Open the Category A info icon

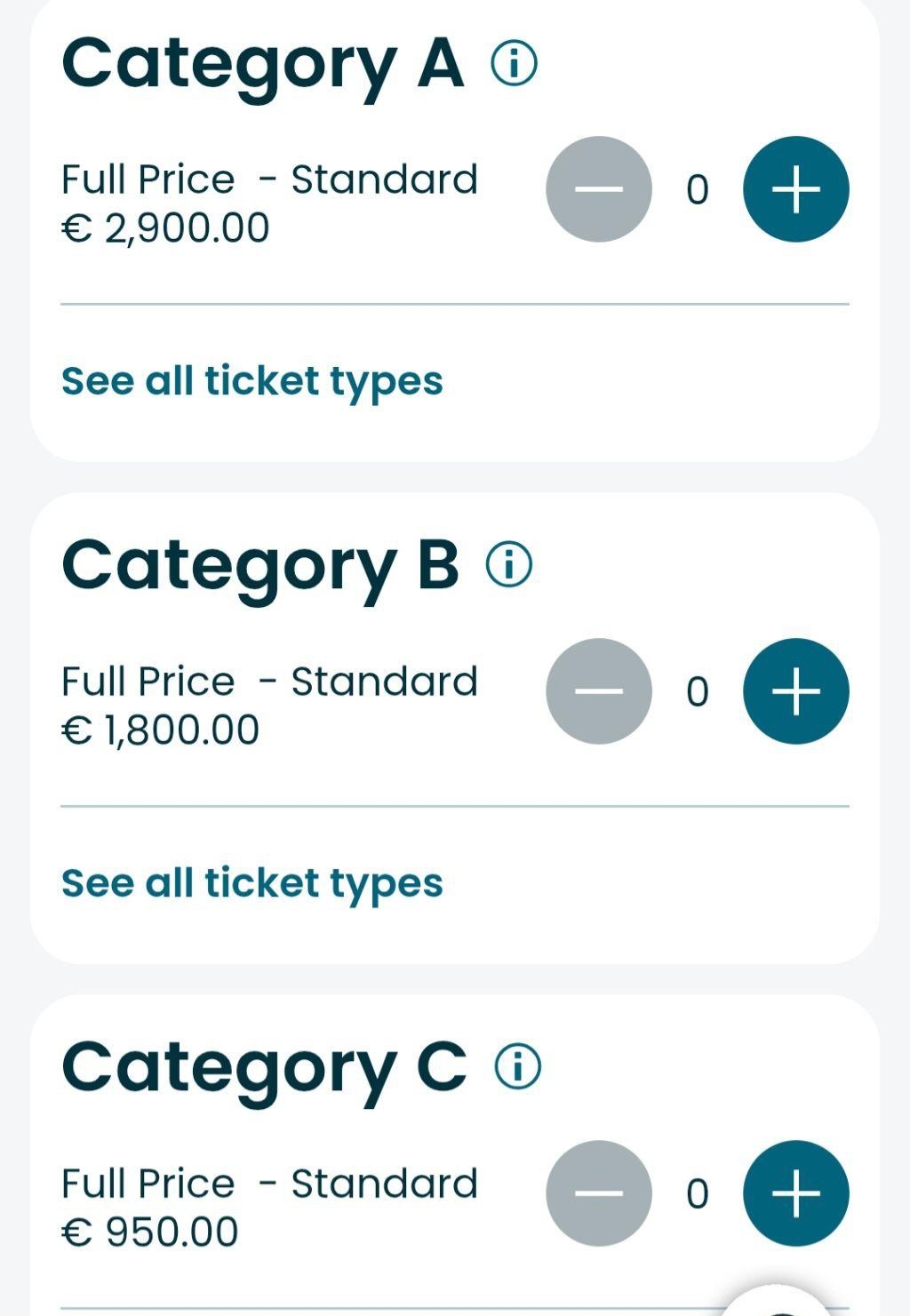[515, 64]
